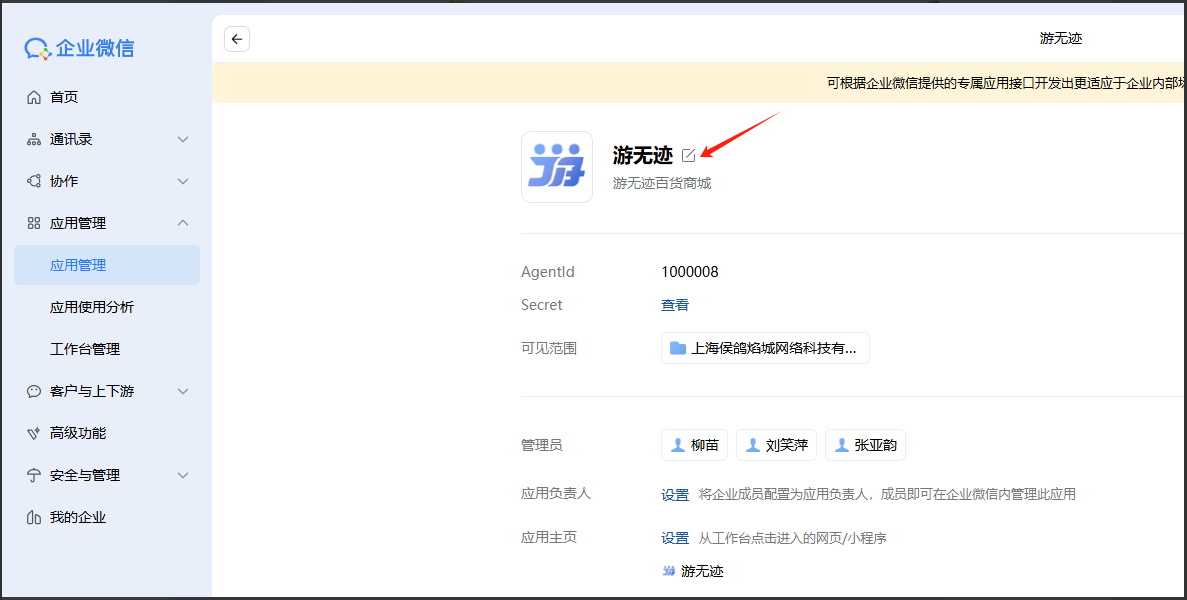The height and width of the screenshot is (600, 1187).
Task: Click the small 游无迹 icon under 应用主页
Action: pyautogui.click(x=669, y=571)
